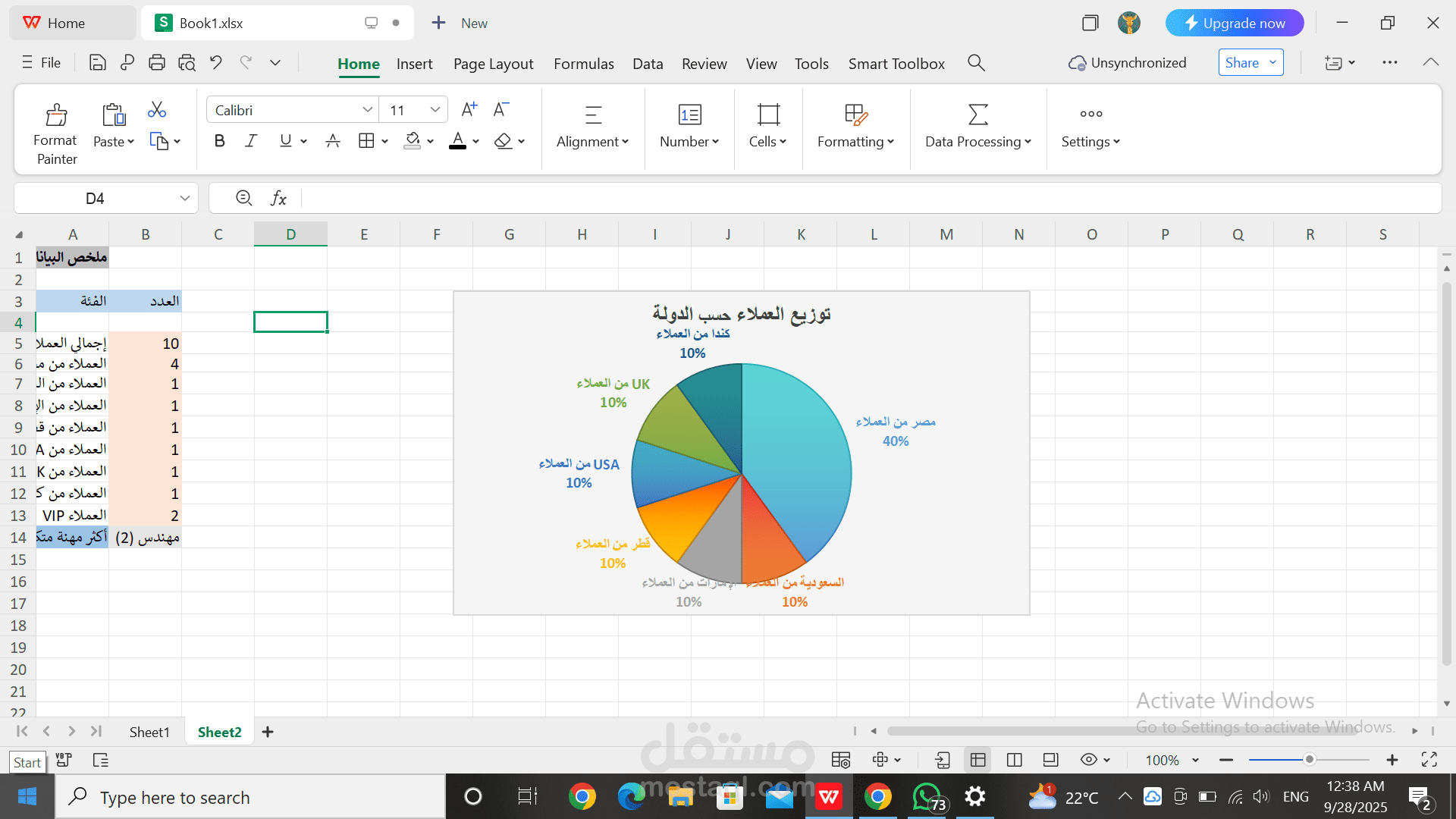The width and height of the screenshot is (1456, 819).
Task: Open the Calibri font name dropdown
Action: 367,110
